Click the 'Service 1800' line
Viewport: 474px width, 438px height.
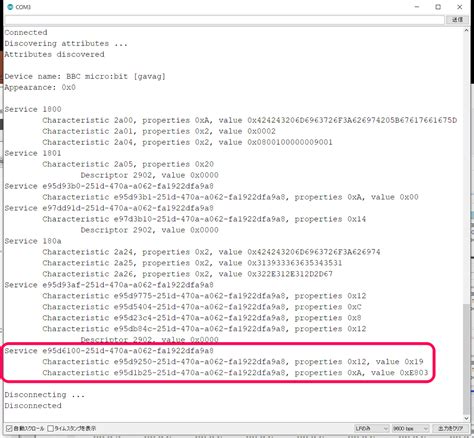coord(33,109)
